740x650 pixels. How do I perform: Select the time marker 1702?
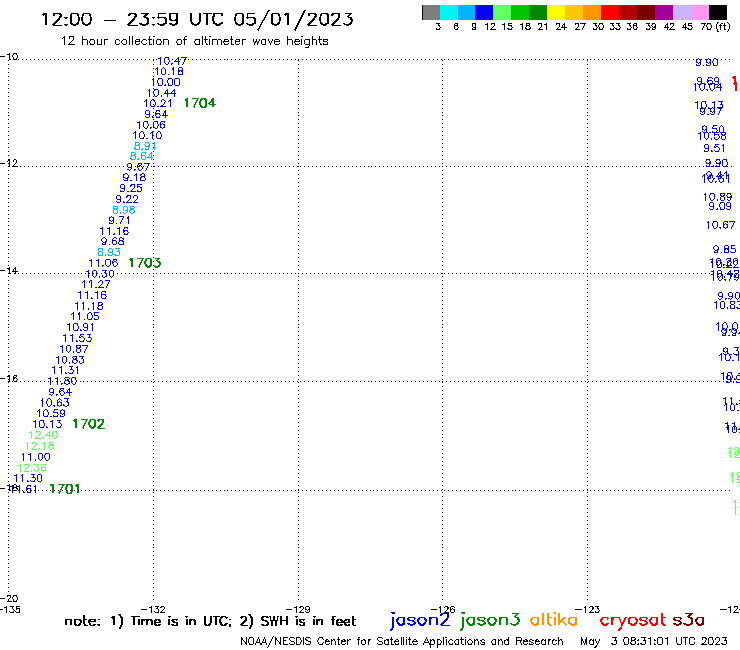coord(89,424)
